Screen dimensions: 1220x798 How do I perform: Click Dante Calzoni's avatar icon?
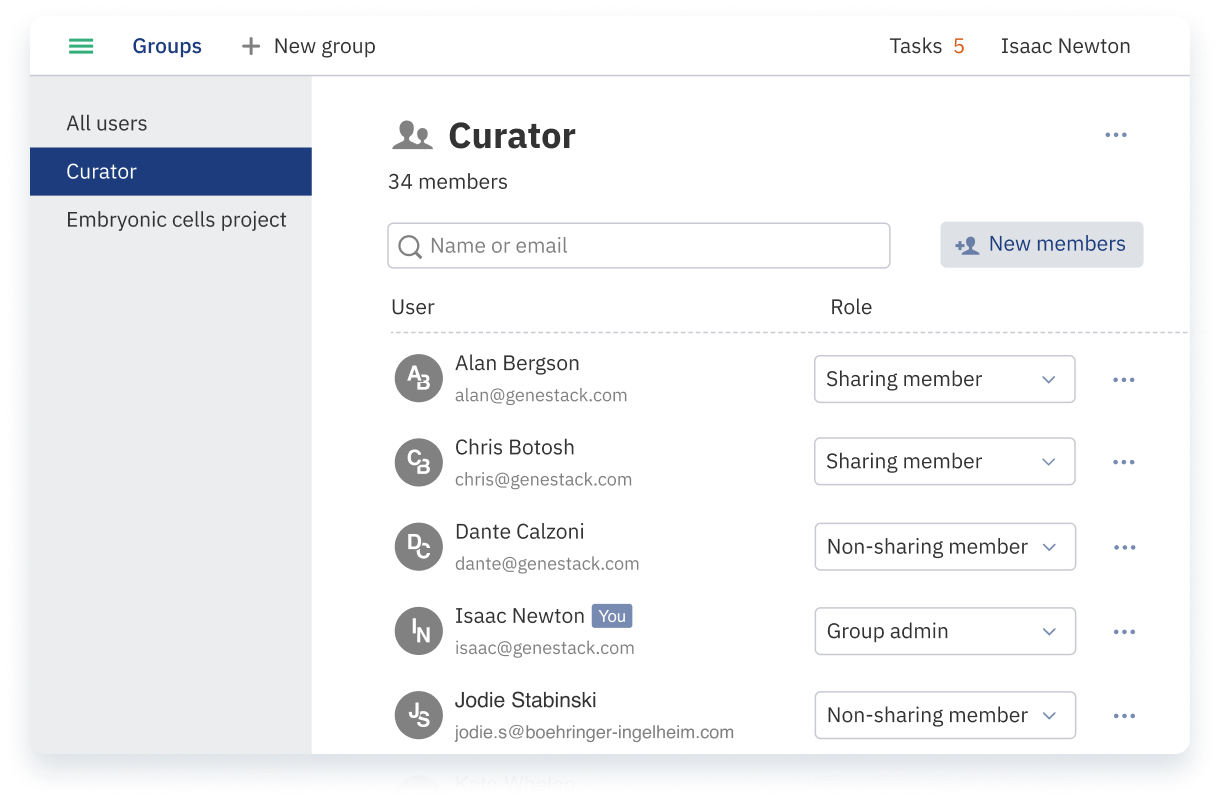click(418, 546)
